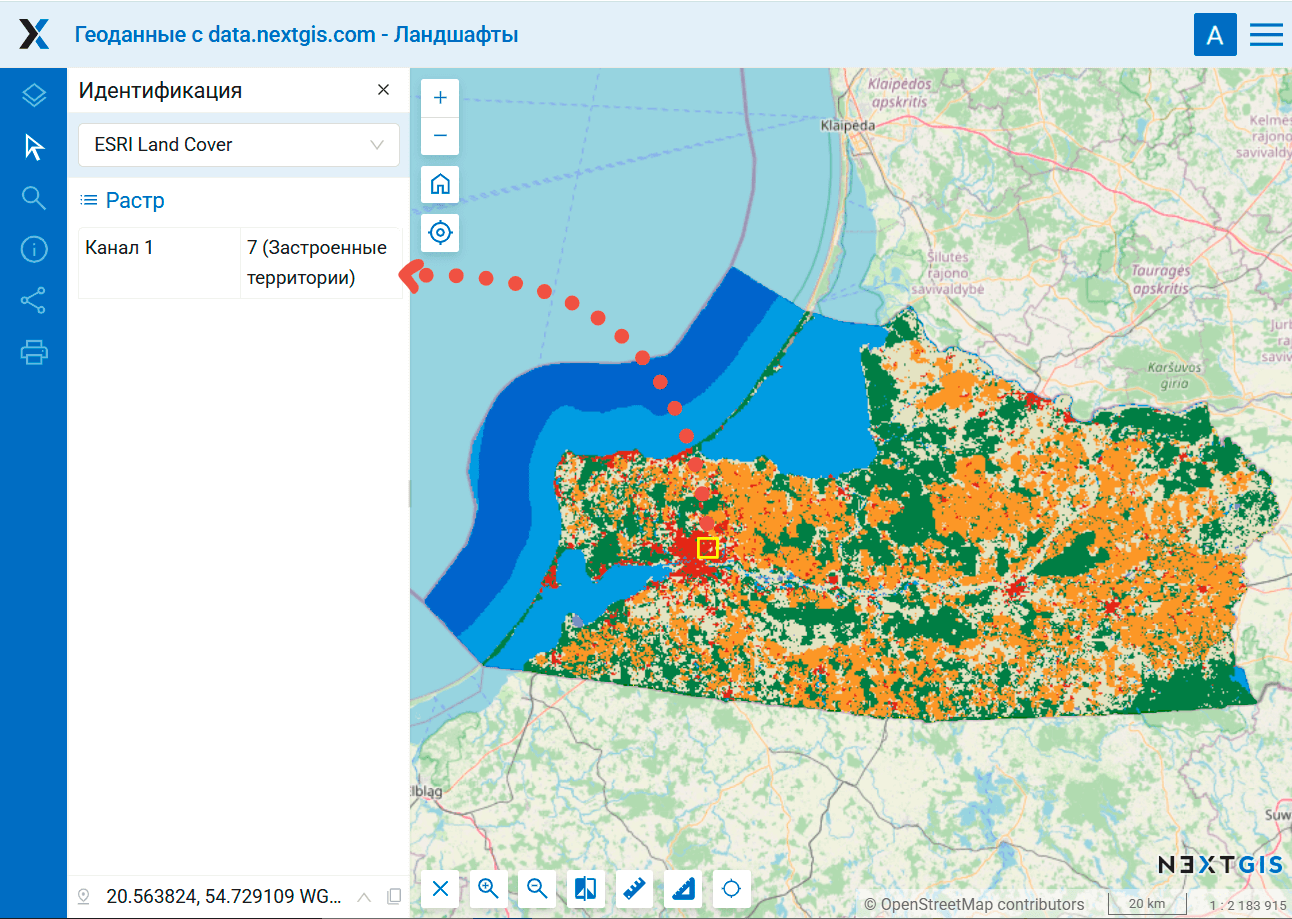Image resolution: width=1292 pixels, height=919 pixels.
Task: Open the main hamburger menu
Action: click(x=1266, y=35)
